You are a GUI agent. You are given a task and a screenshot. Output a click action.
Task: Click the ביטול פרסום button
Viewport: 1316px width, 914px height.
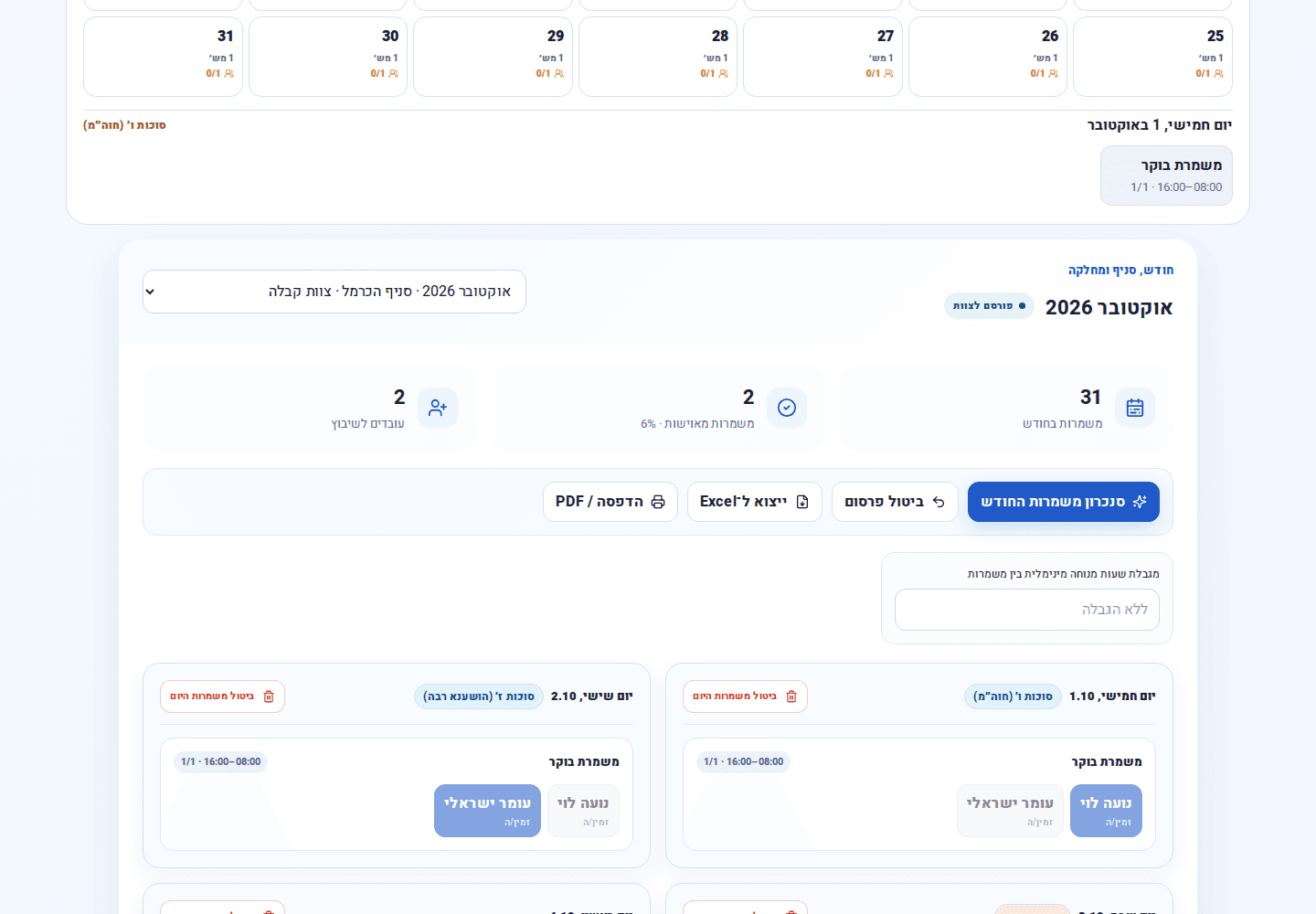(895, 502)
